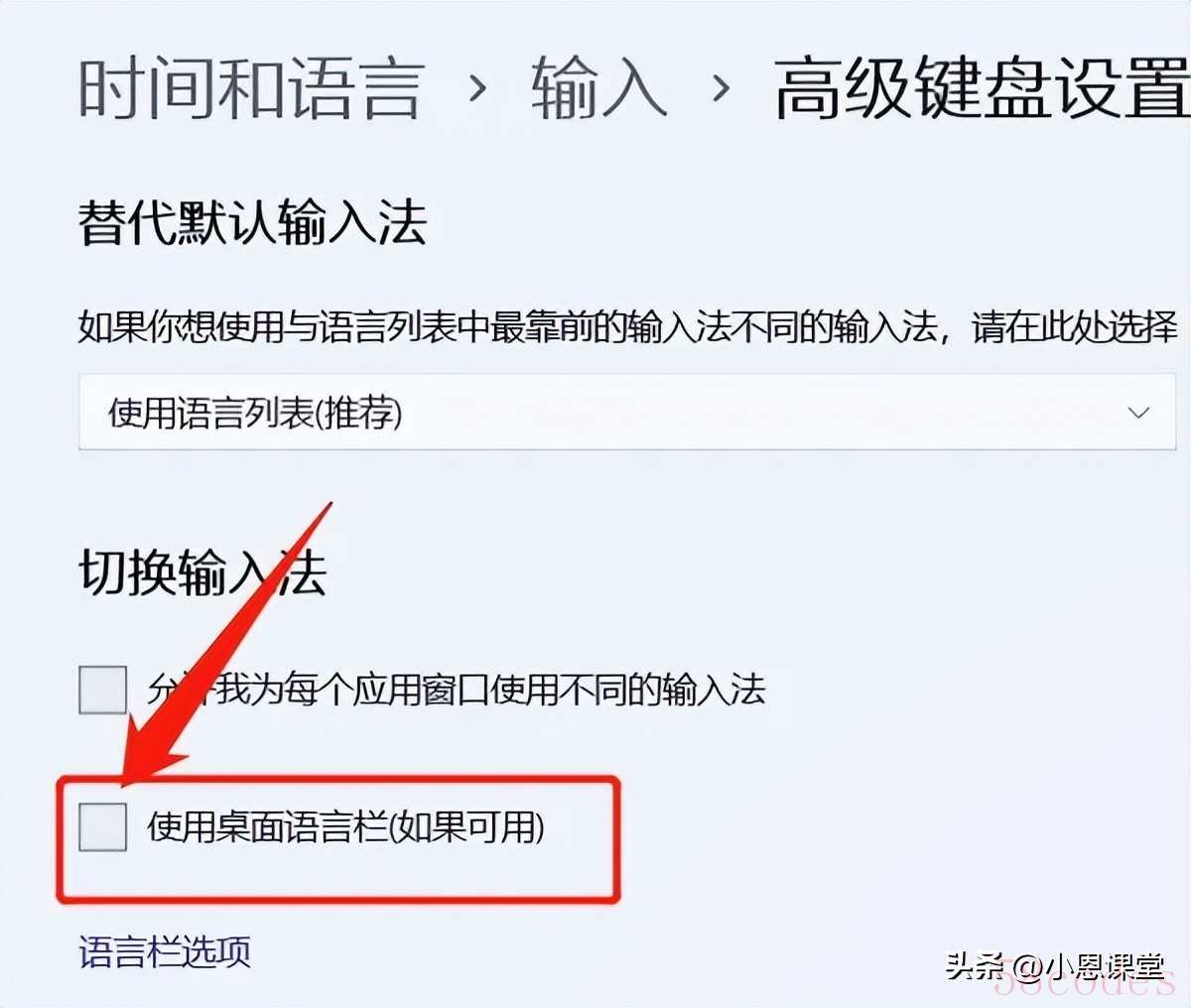The image size is (1191, 1008).
Task: Click the 替代默认输入法 section heading
Action: (x=252, y=221)
